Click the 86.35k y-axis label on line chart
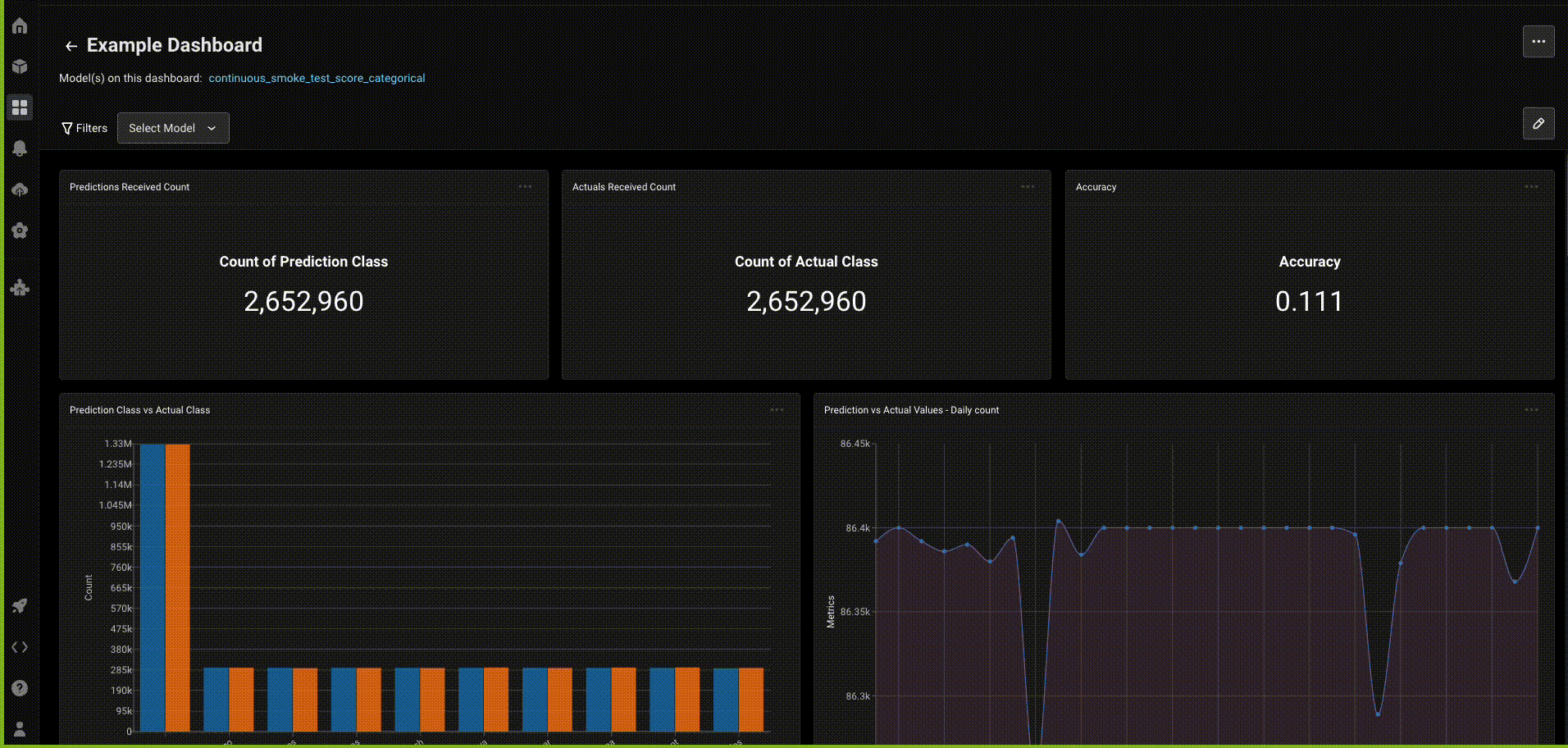Screen dimensions: 1568x748 click(x=855, y=612)
